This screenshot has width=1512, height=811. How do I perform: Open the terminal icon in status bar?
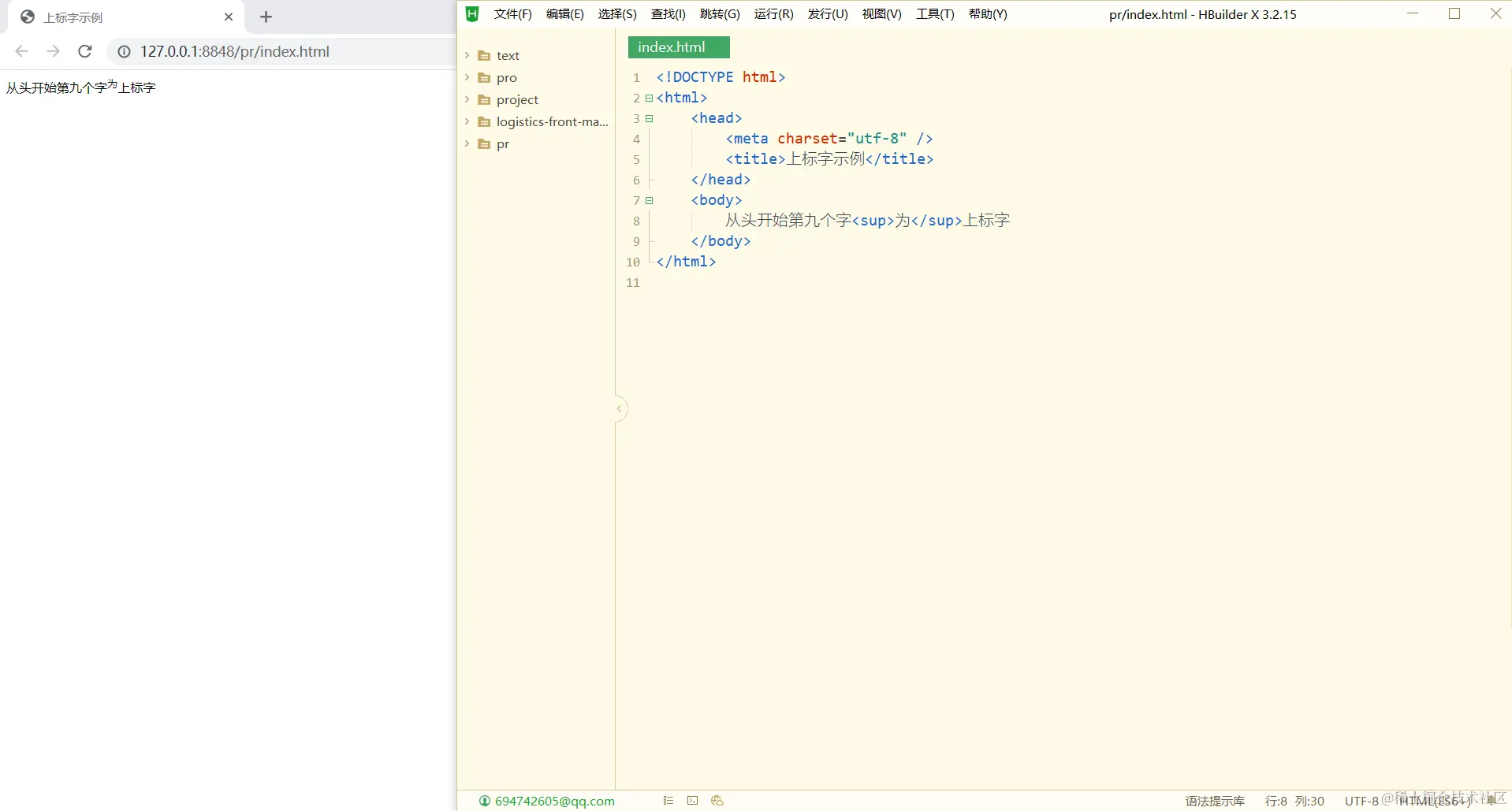tap(692, 801)
